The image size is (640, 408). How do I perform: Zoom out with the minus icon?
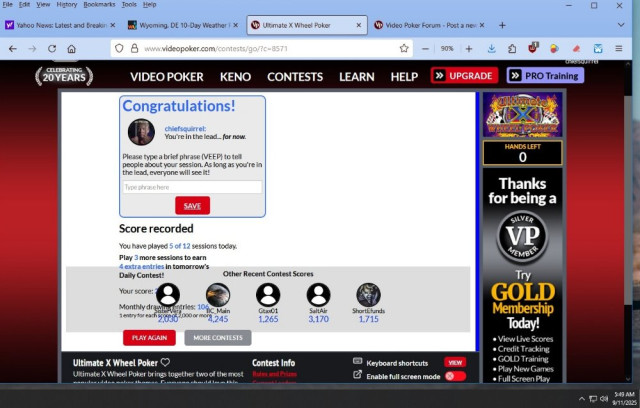point(425,49)
